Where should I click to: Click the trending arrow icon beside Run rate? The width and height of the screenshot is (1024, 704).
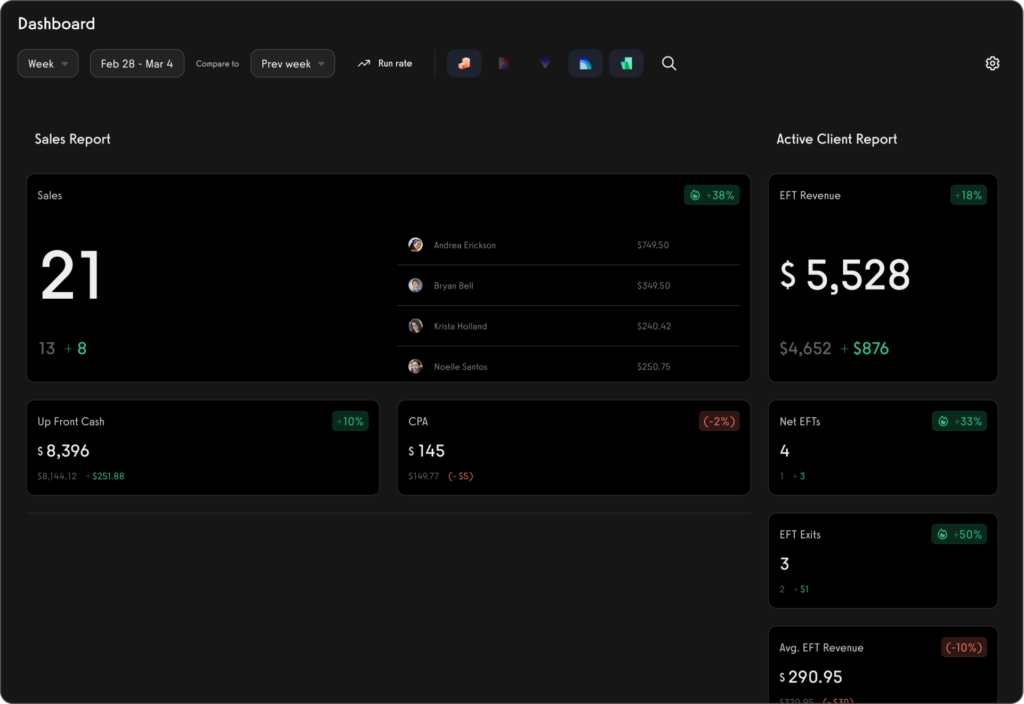363,62
